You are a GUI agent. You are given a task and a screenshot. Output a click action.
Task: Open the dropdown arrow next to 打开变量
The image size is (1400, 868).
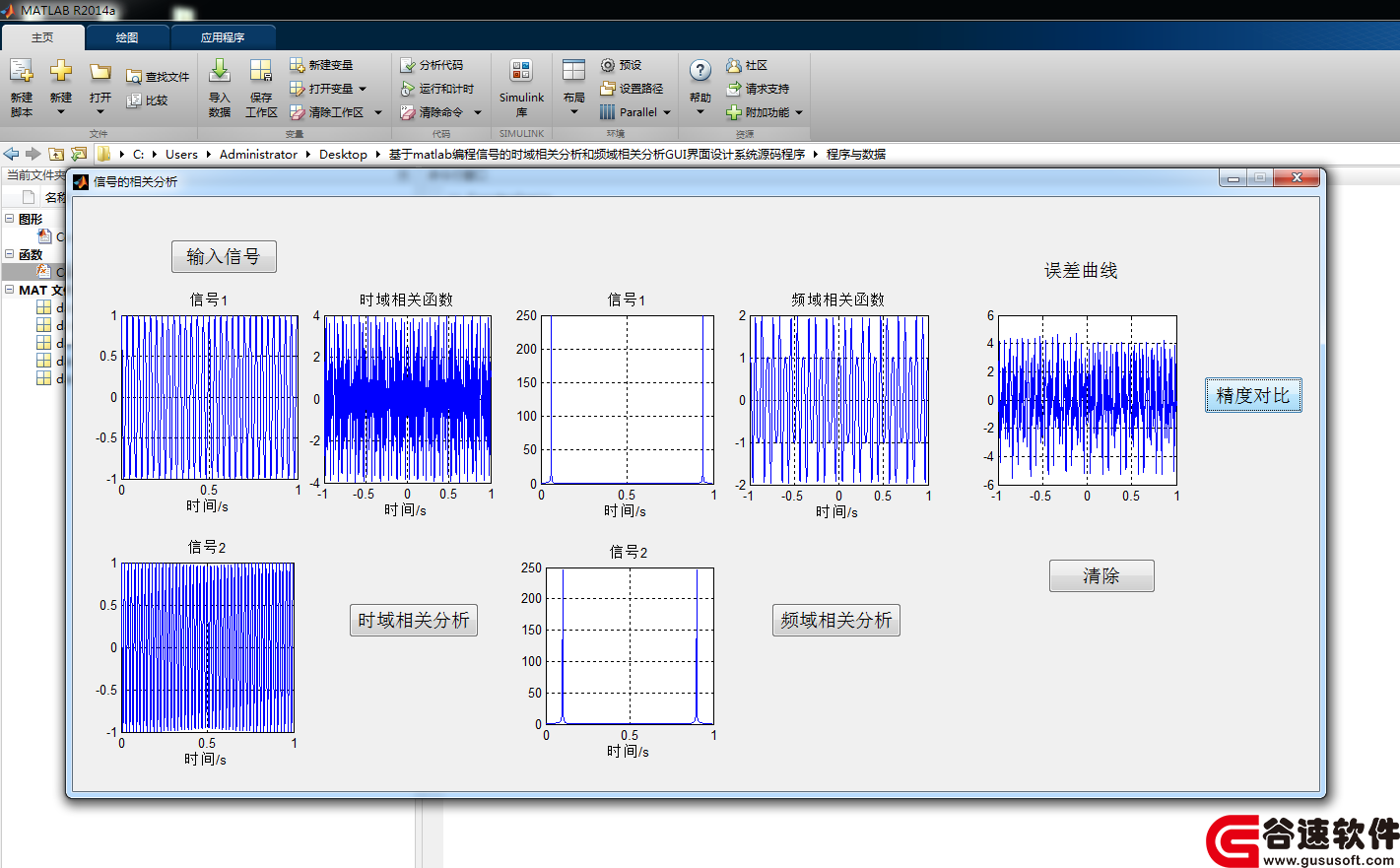pyautogui.click(x=363, y=89)
